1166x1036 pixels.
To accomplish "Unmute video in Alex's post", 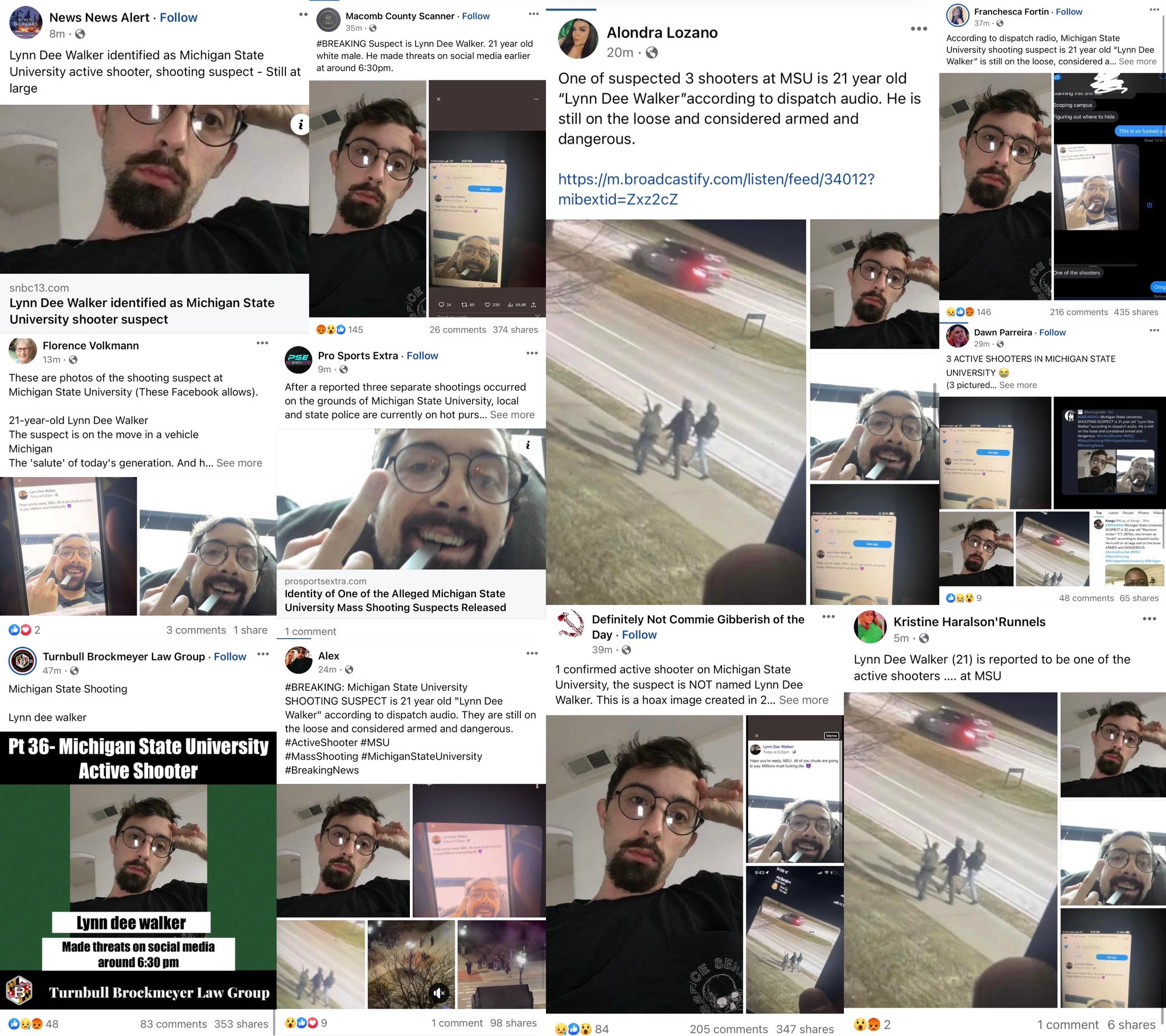I will (438, 993).
